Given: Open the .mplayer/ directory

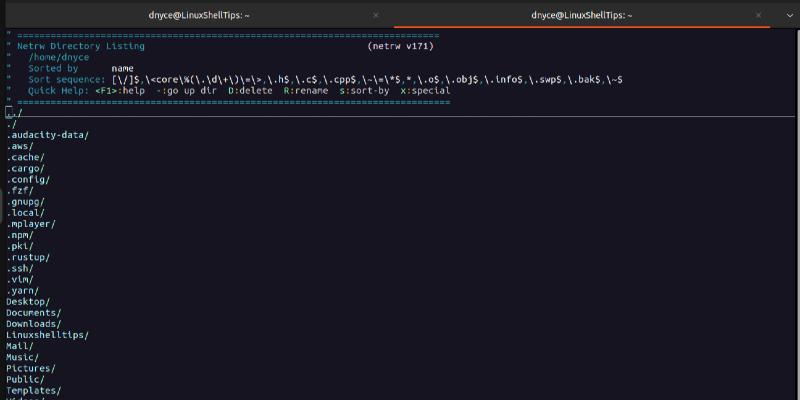Looking at the screenshot, I should (30, 224).
